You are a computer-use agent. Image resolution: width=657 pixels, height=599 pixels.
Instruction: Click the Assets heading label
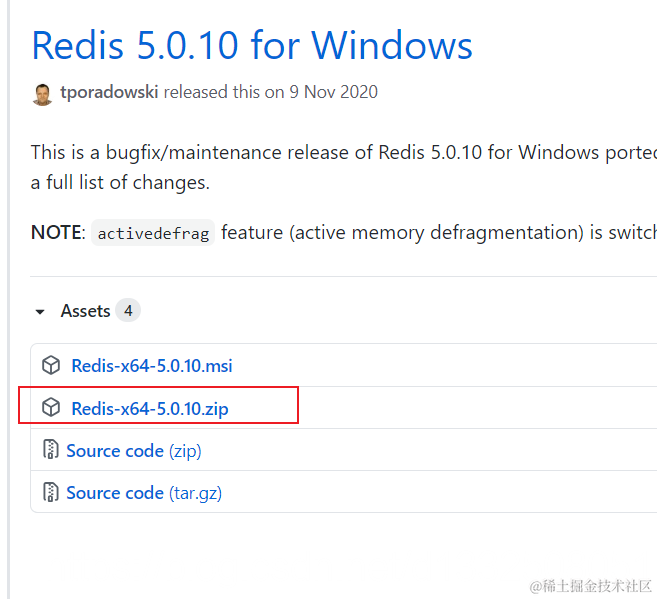(85, 311)
